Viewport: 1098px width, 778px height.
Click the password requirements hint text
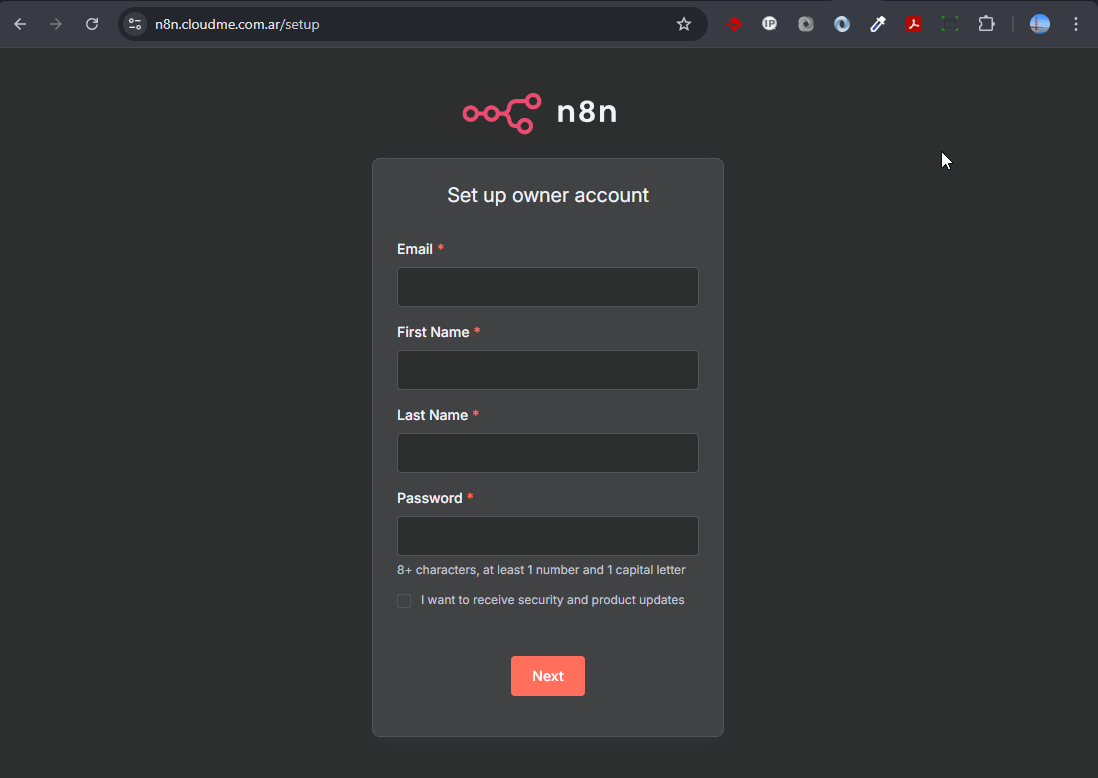(x=541, y=570)
